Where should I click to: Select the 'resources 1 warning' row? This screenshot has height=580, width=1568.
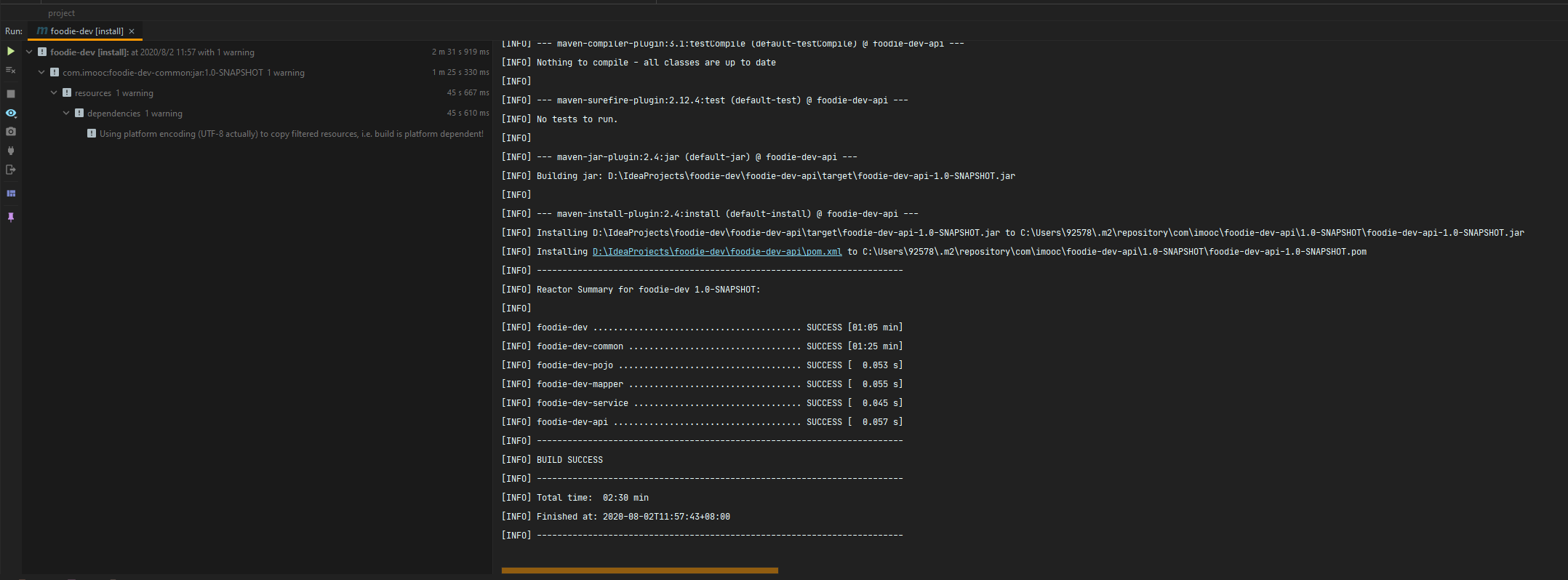pyautogui.click(x=258, y=92)
